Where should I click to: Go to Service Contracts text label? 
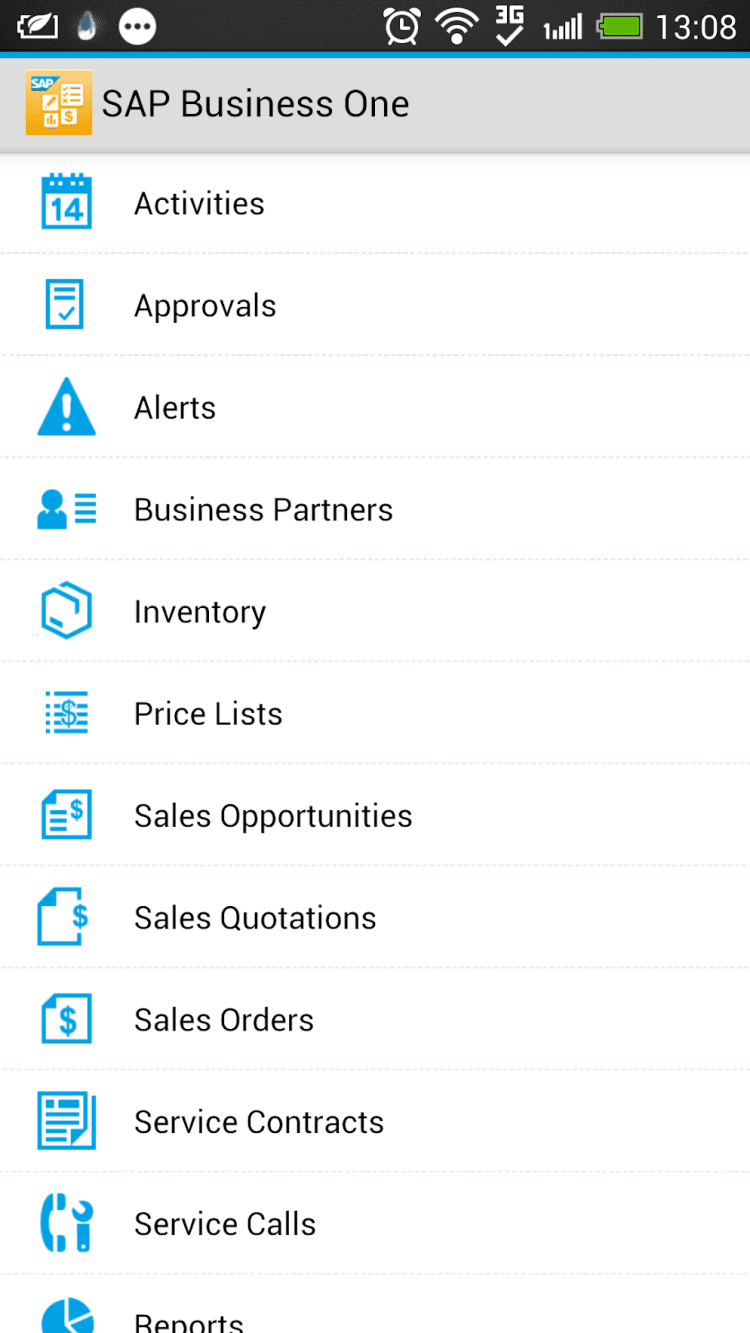click(x=259, y=1122)
